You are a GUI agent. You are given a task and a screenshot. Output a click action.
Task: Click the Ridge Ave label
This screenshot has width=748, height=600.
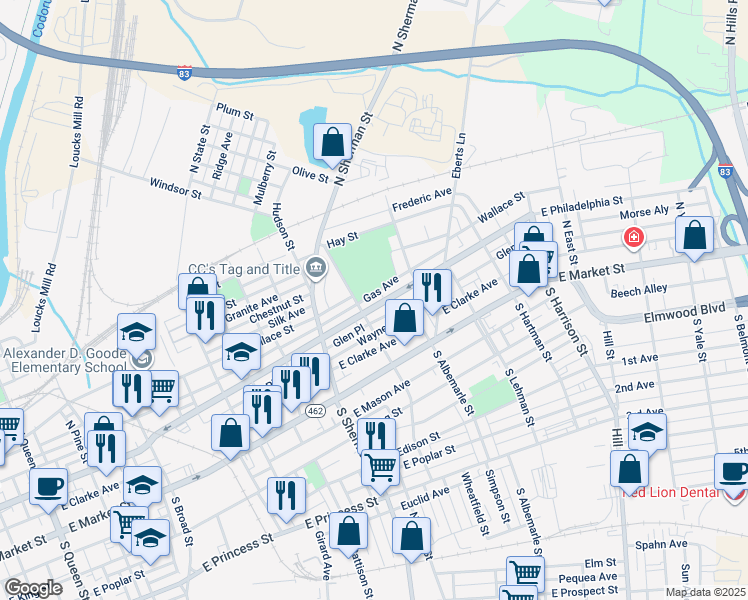coord(222,156)
